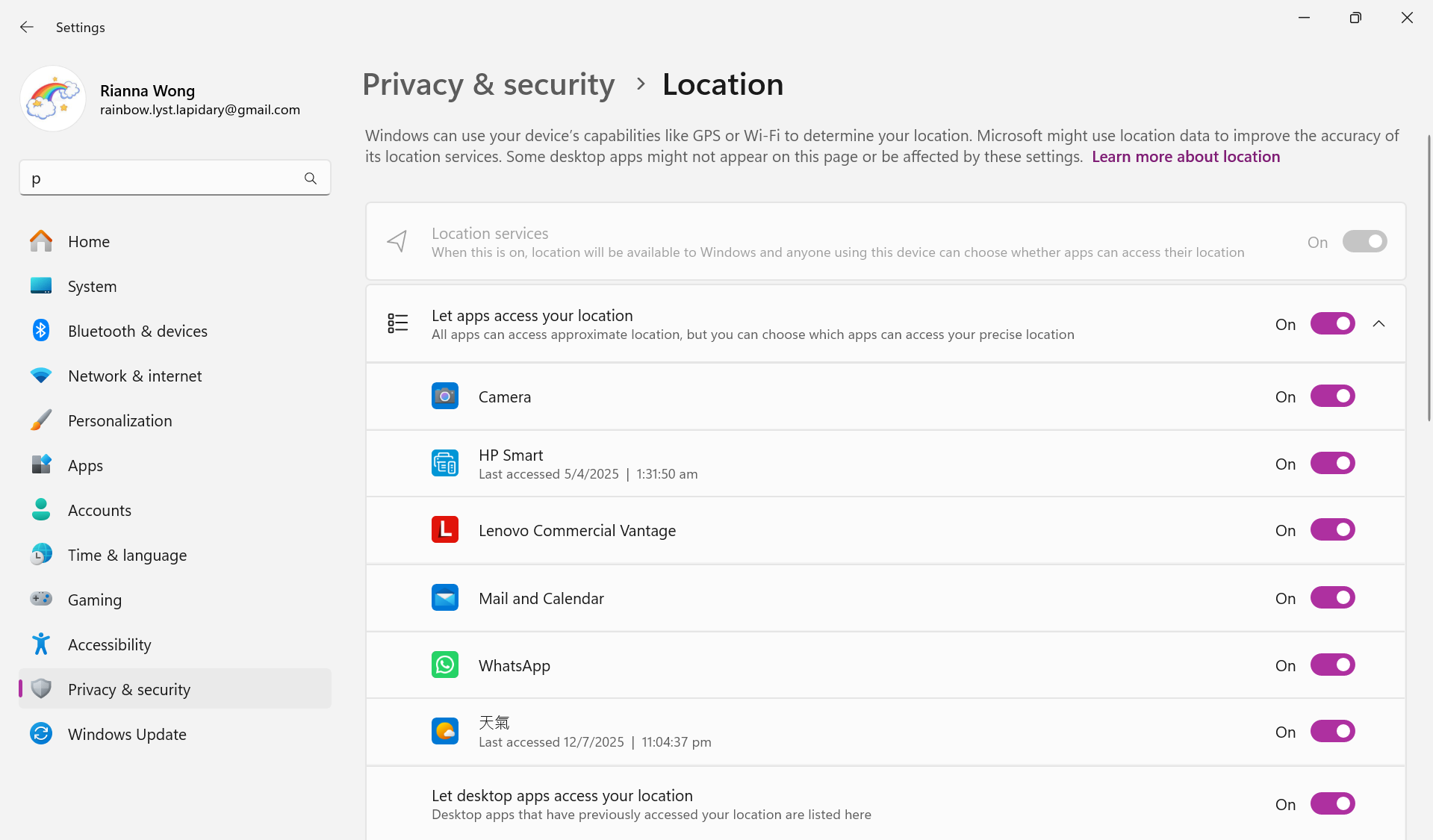Click the HP Smart app icon
This screenshot has width=1433, height=840.
click(445, 464)
